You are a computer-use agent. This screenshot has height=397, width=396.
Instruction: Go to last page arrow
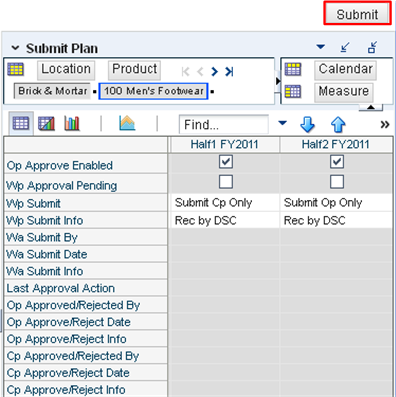tap(229, 71)
